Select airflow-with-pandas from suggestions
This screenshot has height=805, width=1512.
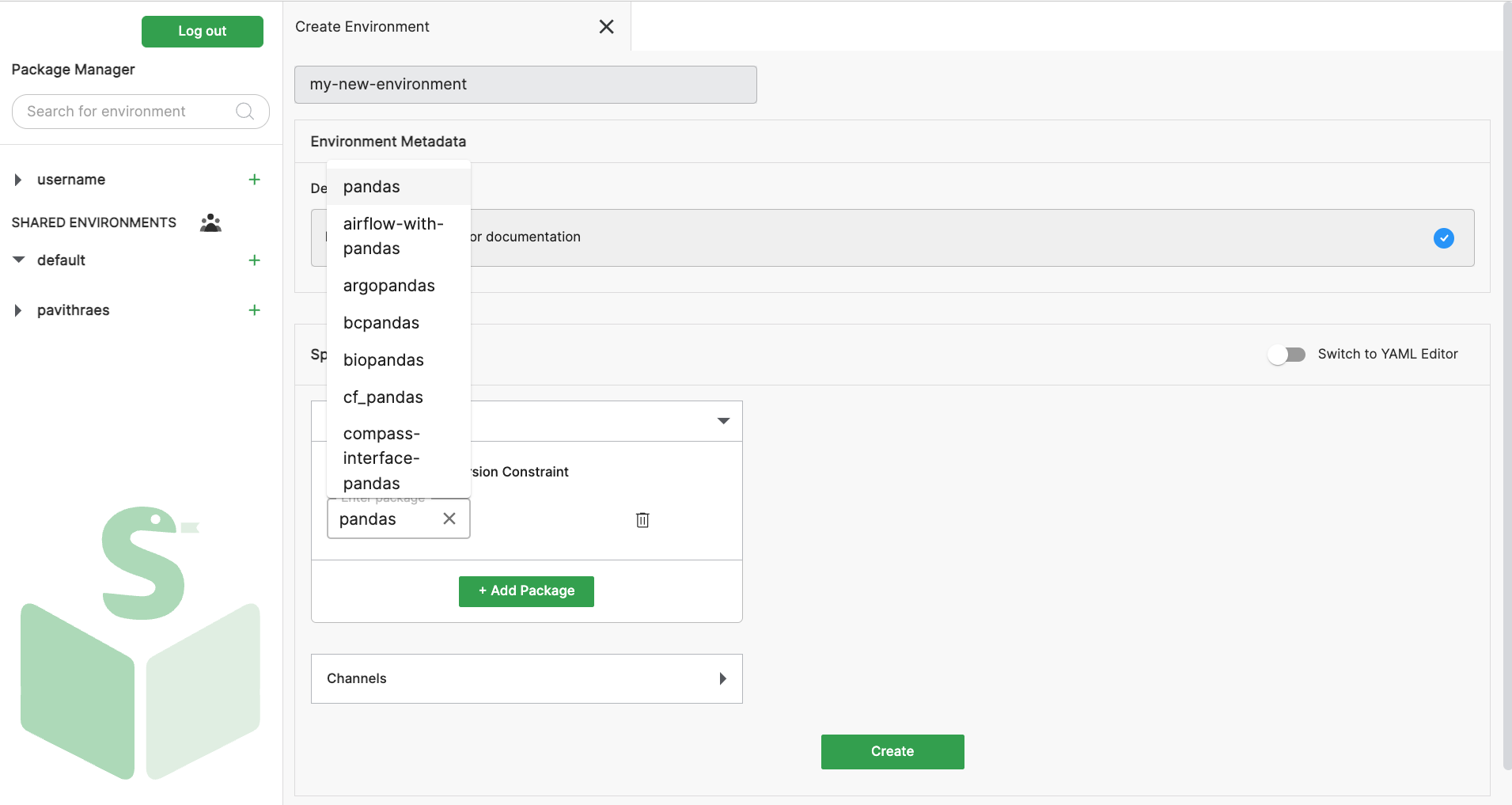[393, 236]
